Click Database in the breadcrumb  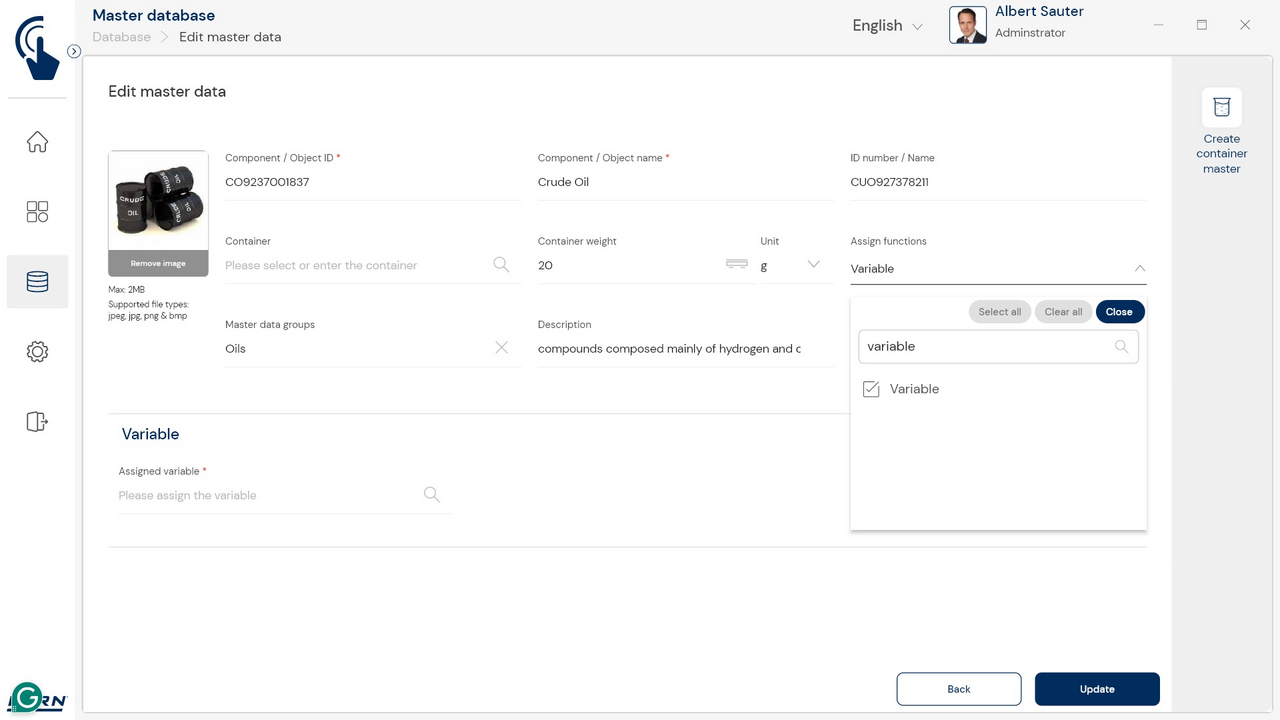[121, 37]
